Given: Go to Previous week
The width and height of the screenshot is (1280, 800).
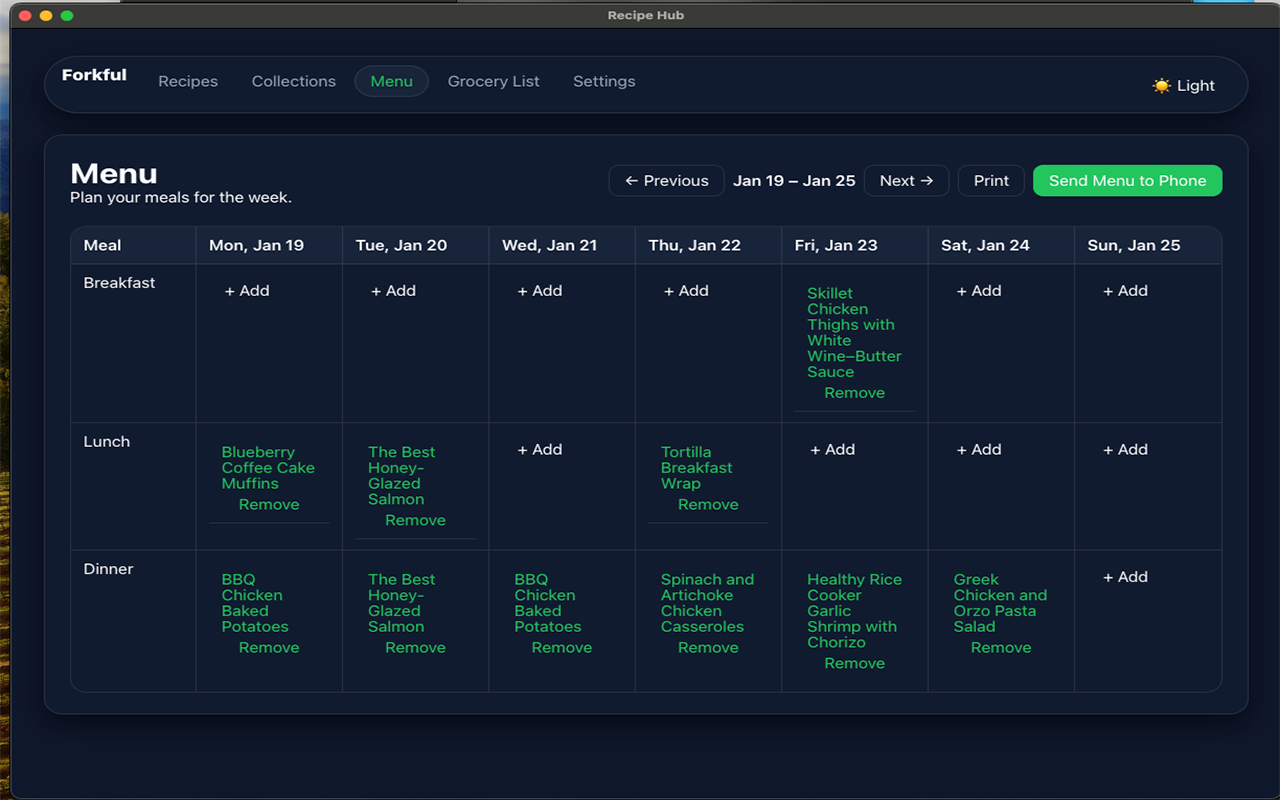Looking at the screenshot, I should (x=666, y=181).
